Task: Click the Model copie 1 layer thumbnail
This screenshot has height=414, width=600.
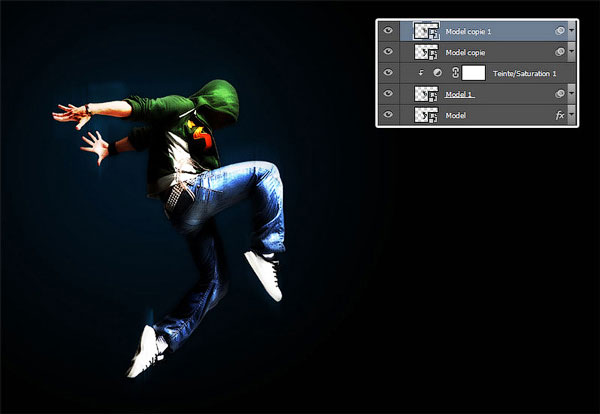Action: 426,31
